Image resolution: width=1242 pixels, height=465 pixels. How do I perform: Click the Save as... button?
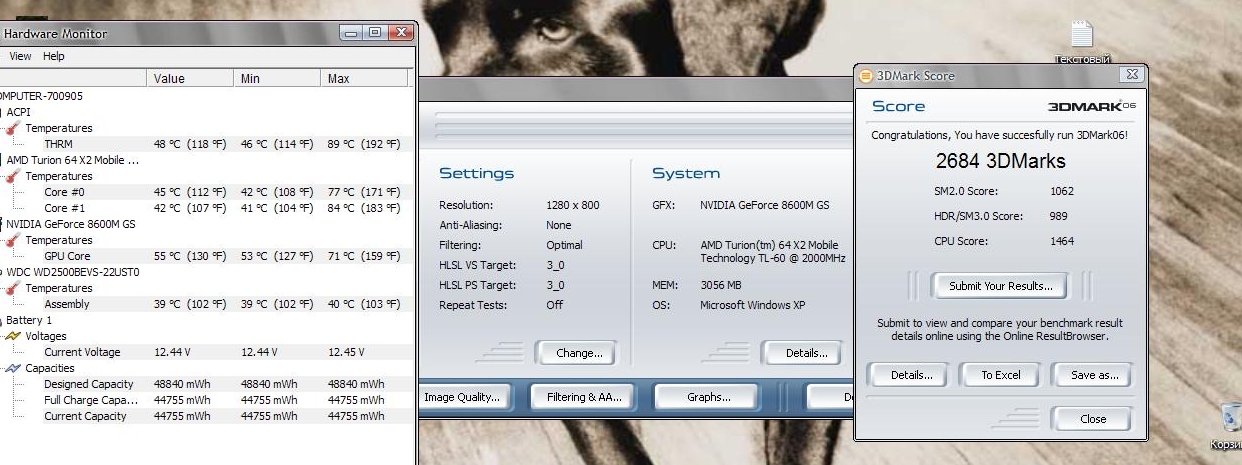pos(1093,376)
